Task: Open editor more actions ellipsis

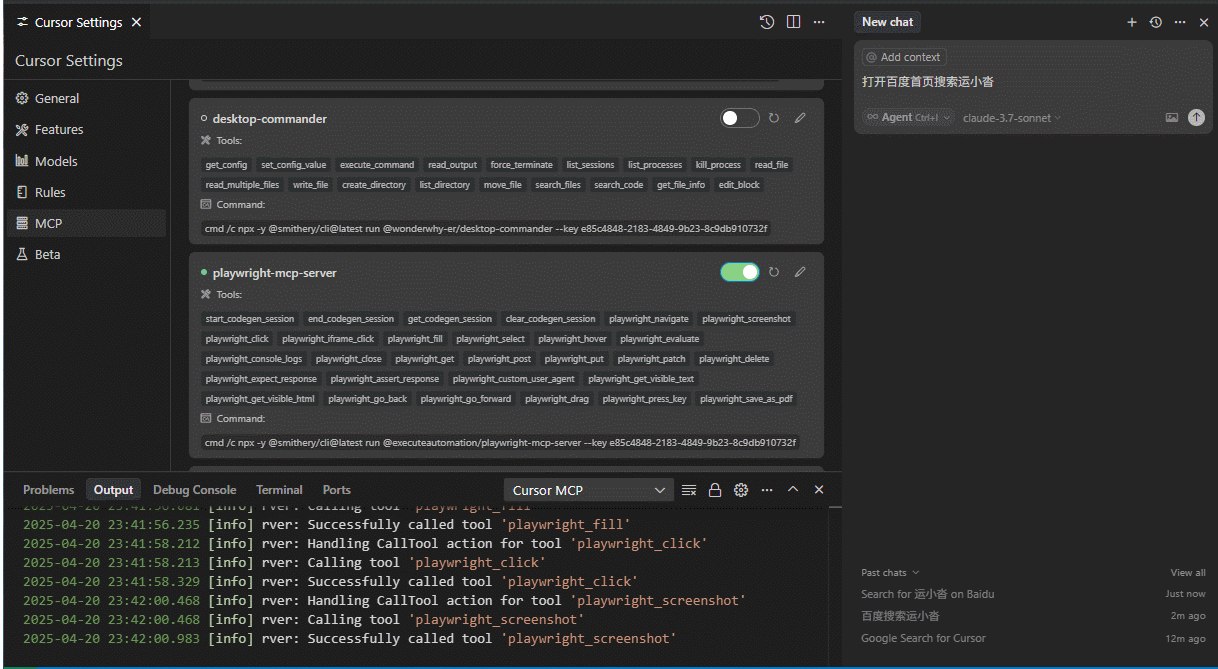Action: [x=819, y=22]
